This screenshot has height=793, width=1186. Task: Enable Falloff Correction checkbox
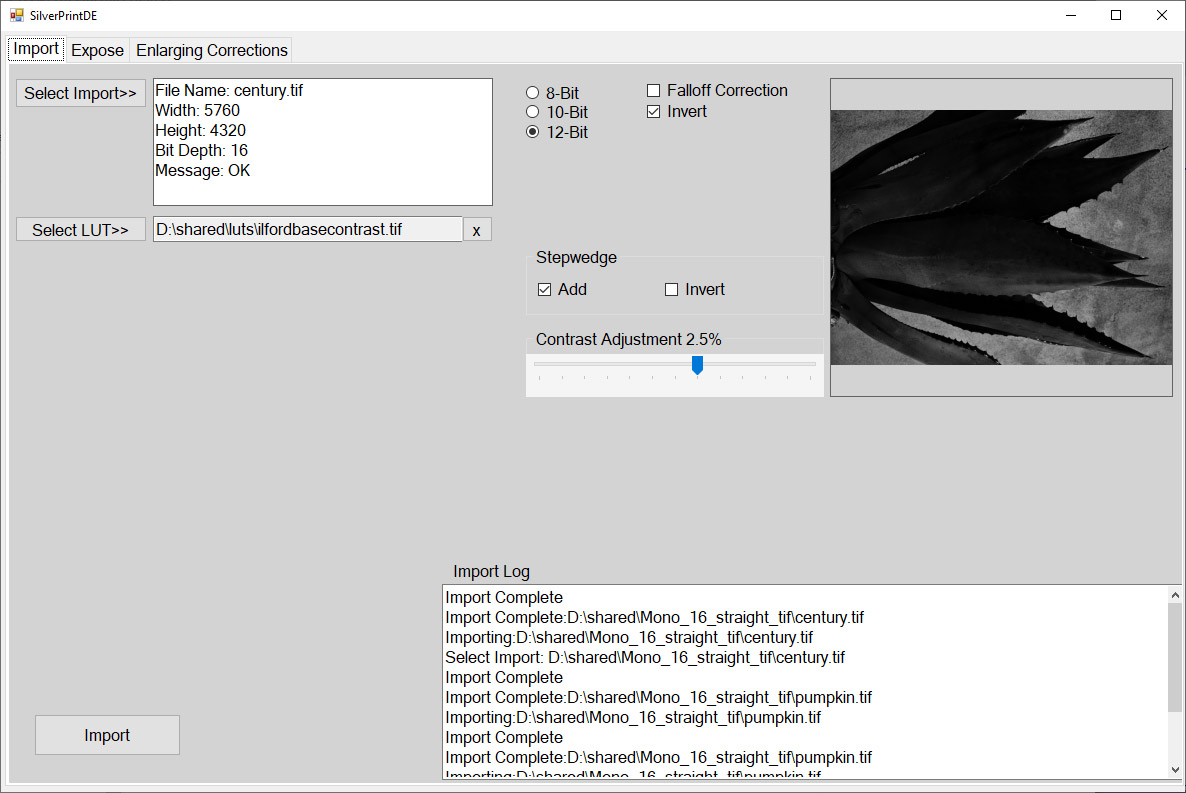(654, 91)
